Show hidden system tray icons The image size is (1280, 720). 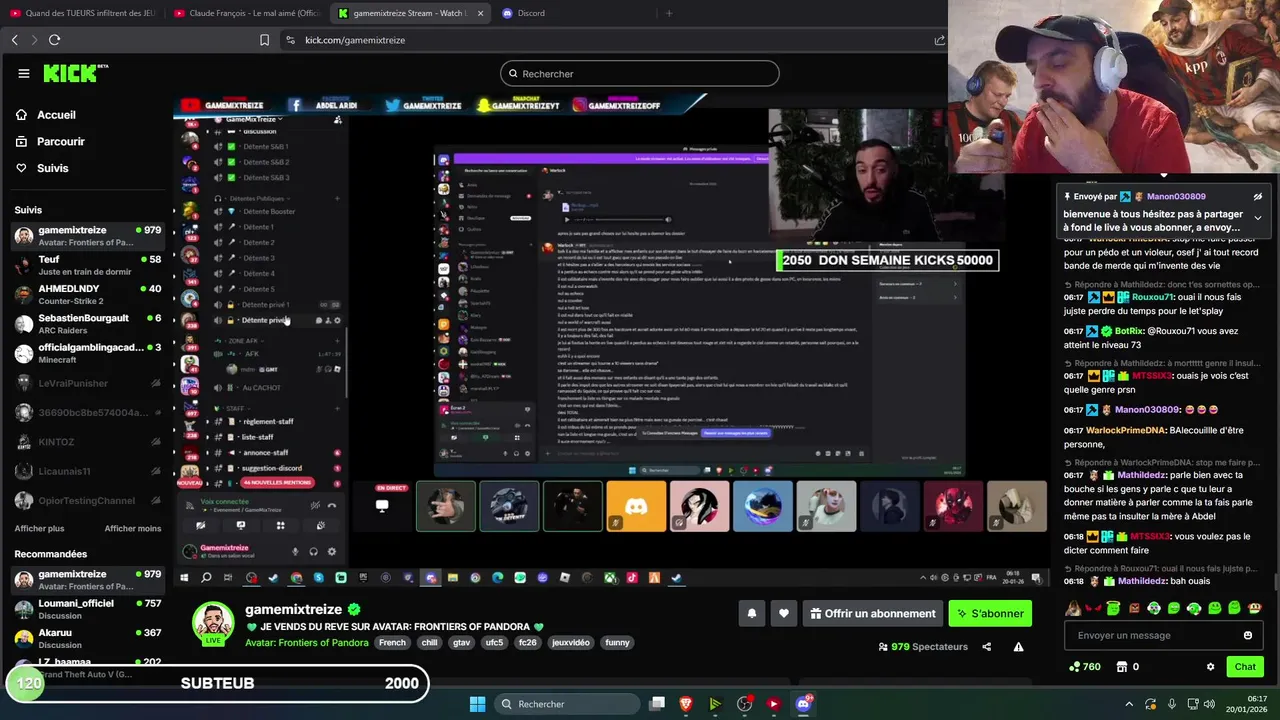click(1129, 704)
